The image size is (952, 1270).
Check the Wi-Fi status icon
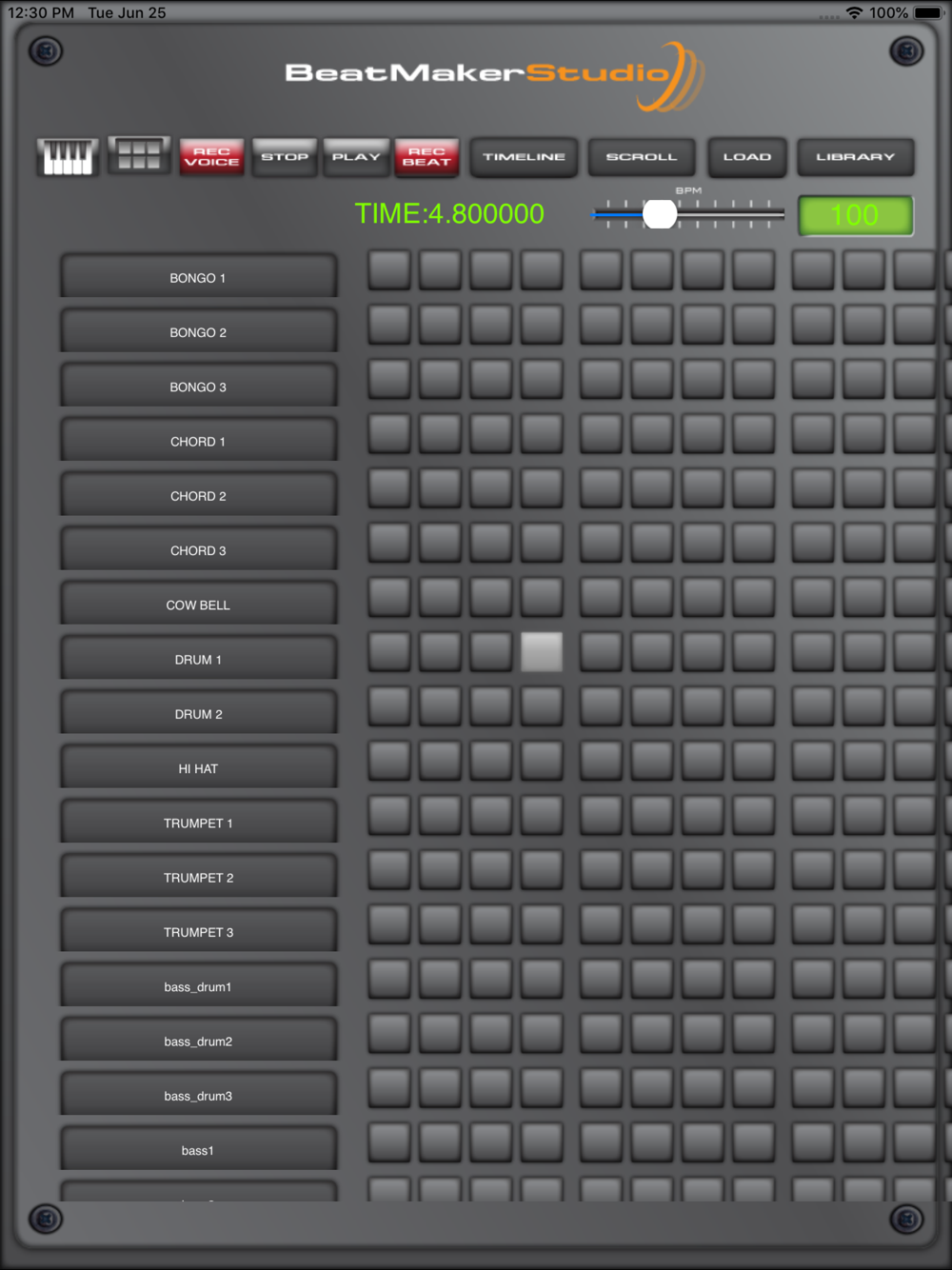click(854, 13)
